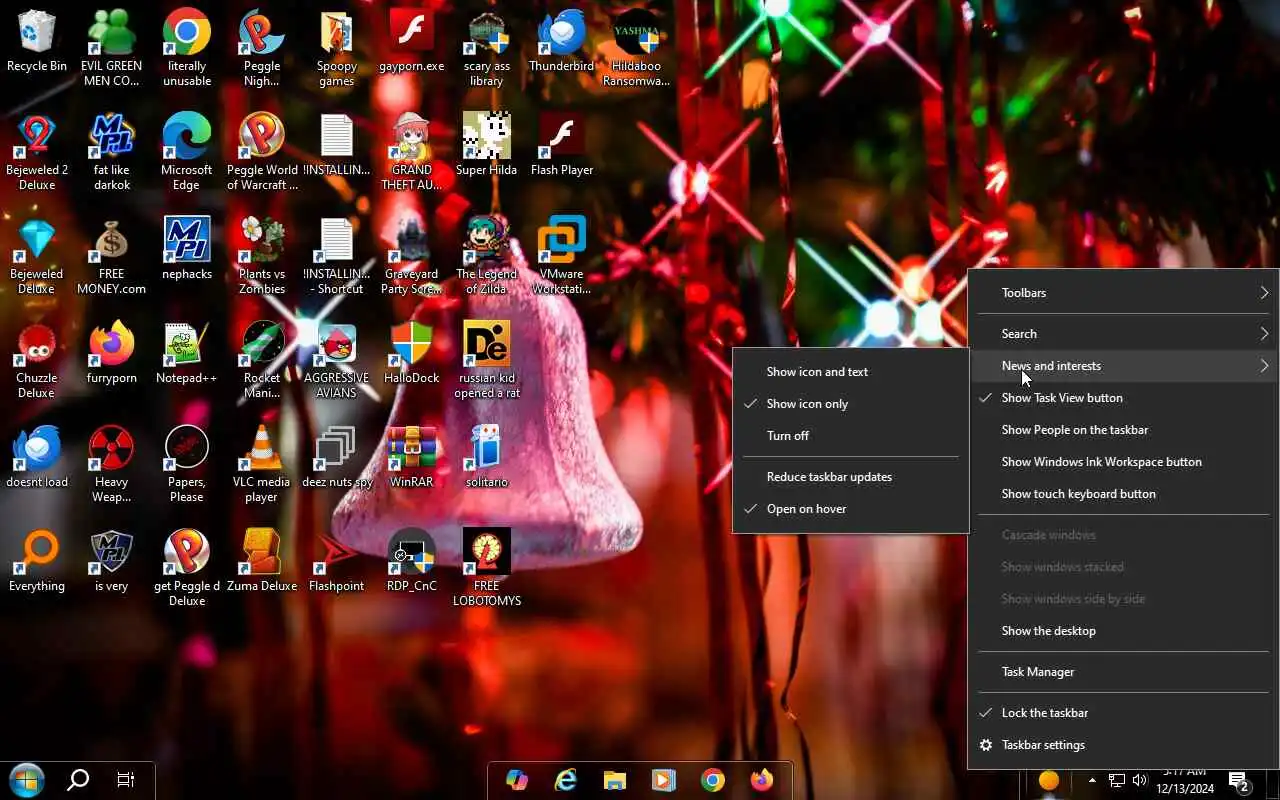
Task: Open the network status tray icon
Action: (x=1117, y=780)
